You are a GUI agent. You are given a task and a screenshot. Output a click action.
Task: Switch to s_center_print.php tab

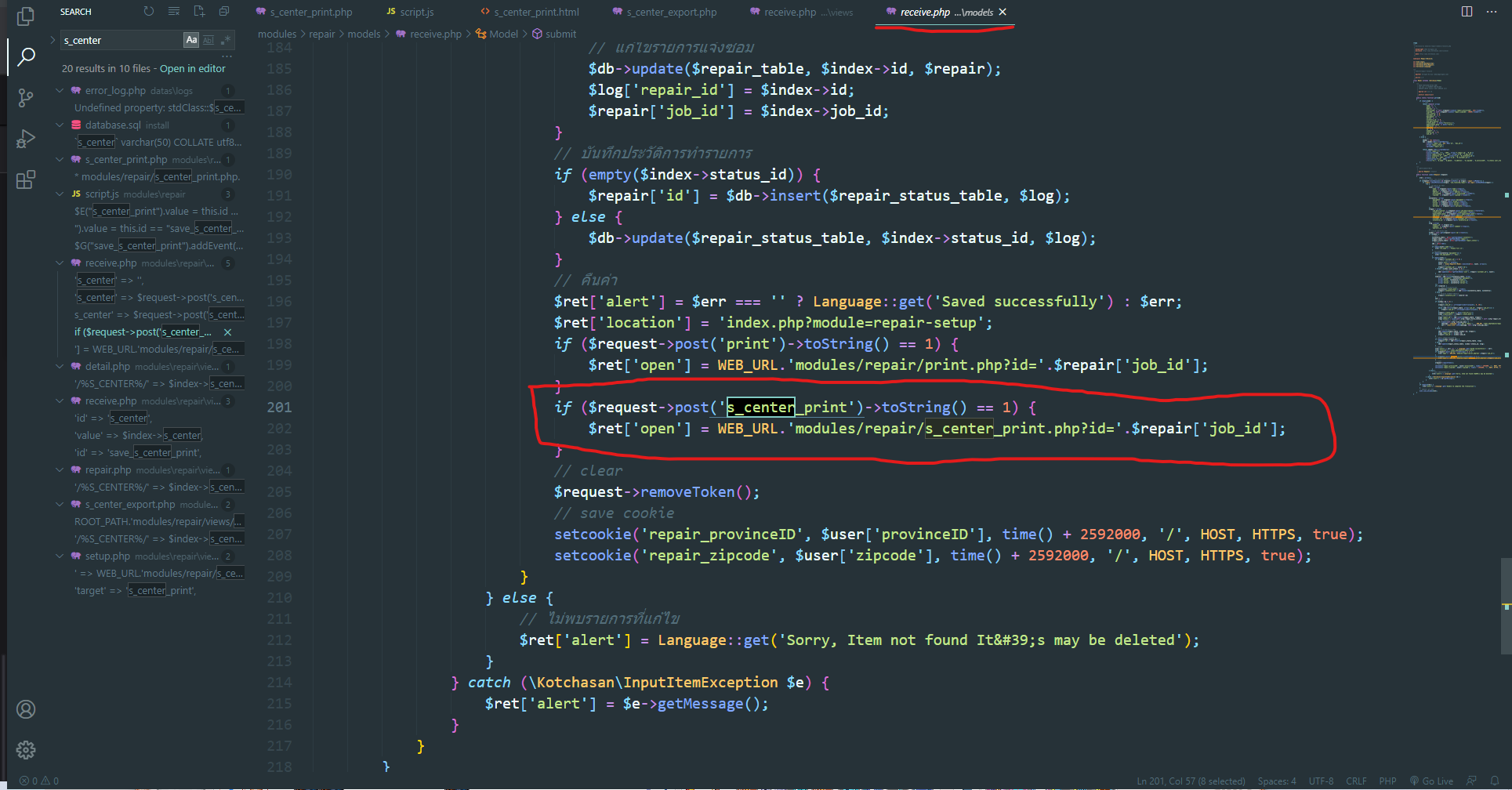304,12
